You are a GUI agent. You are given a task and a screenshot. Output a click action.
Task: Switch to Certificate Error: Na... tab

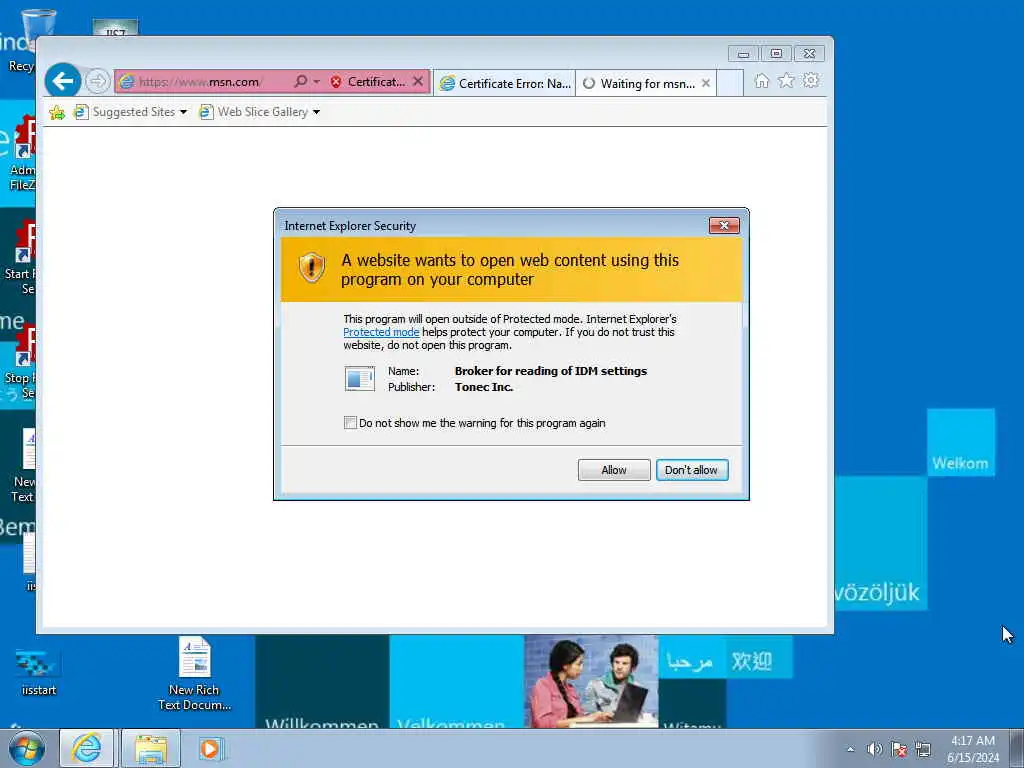pyautogui.click(x=505, y=84)
